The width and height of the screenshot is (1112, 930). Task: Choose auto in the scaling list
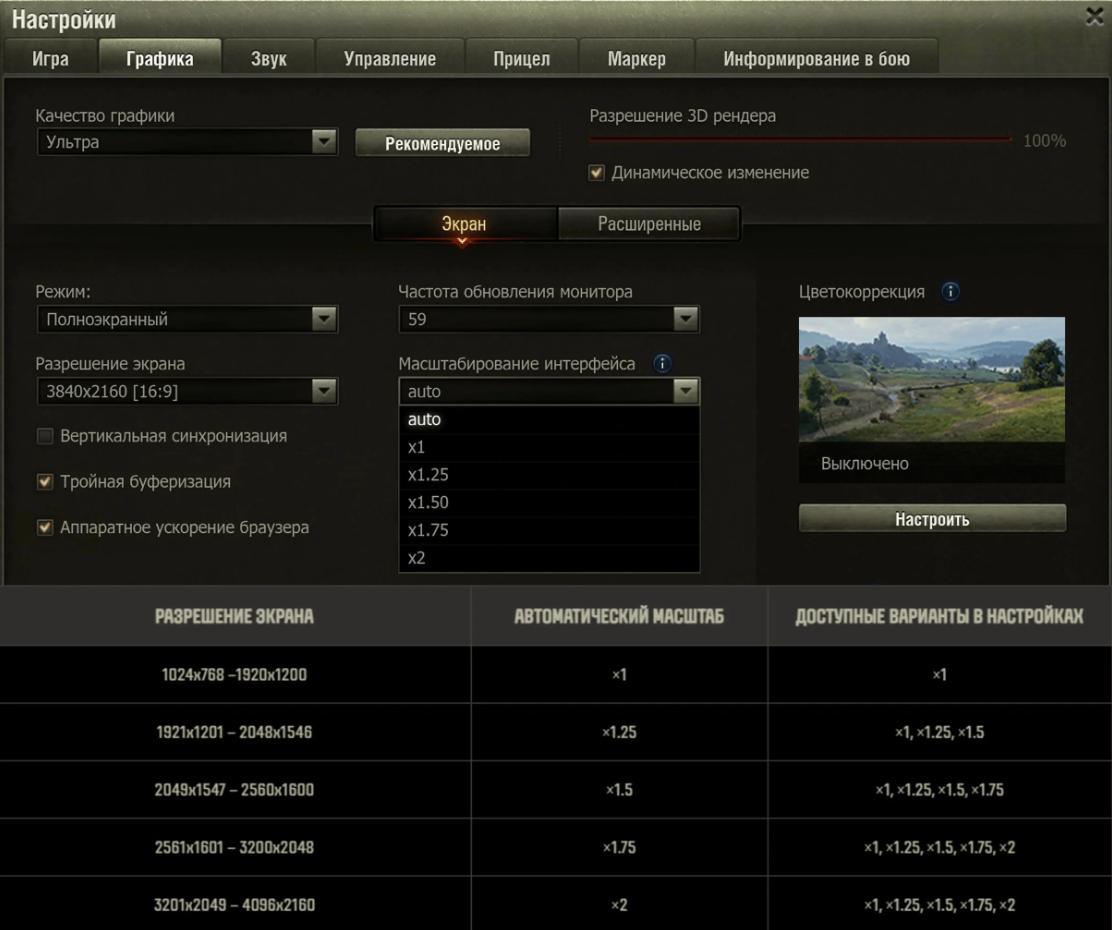coord(549,419)
